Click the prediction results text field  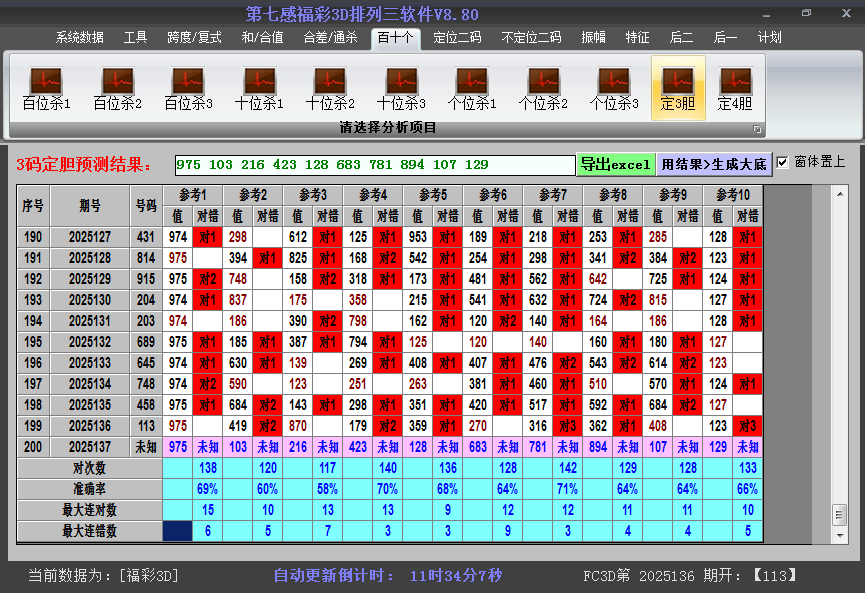[x=375, y=165]
